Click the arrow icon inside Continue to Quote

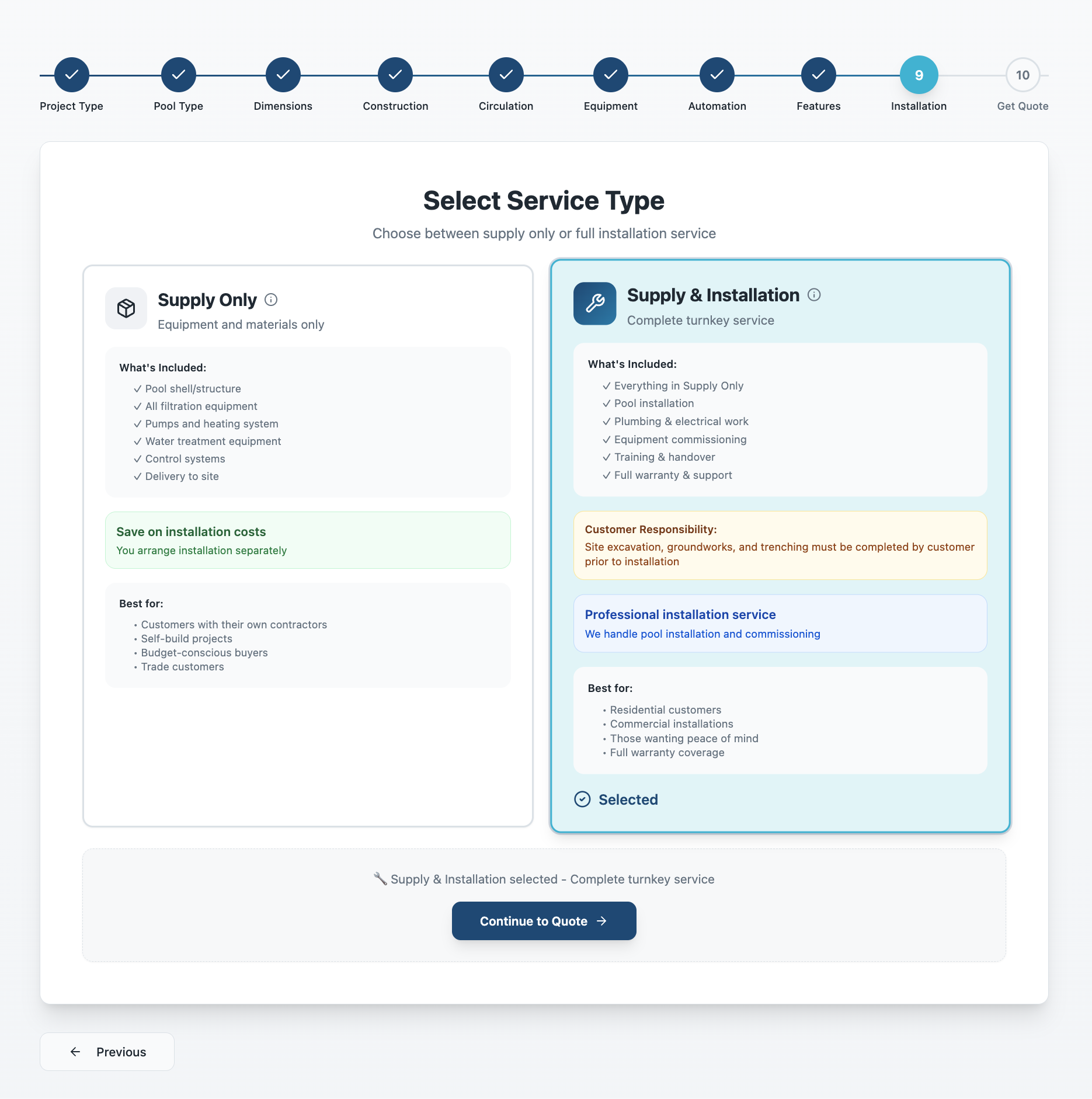coord(602,921)
